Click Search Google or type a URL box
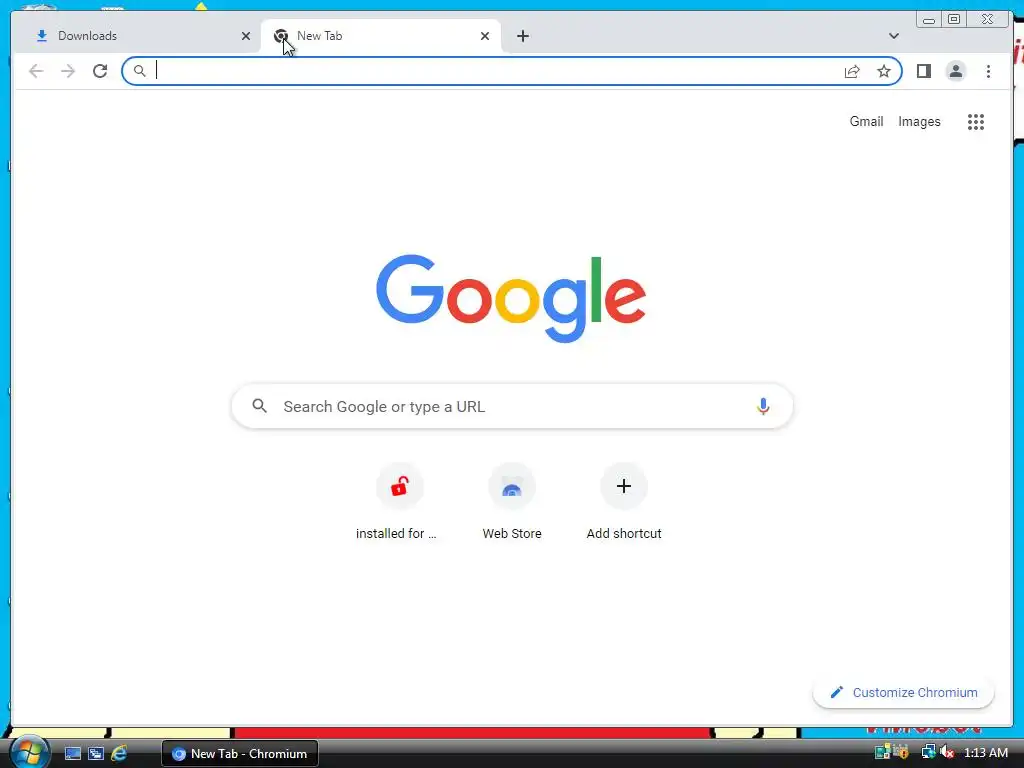Viewport: 1024px width, 768px height. [x=512, y=406]
